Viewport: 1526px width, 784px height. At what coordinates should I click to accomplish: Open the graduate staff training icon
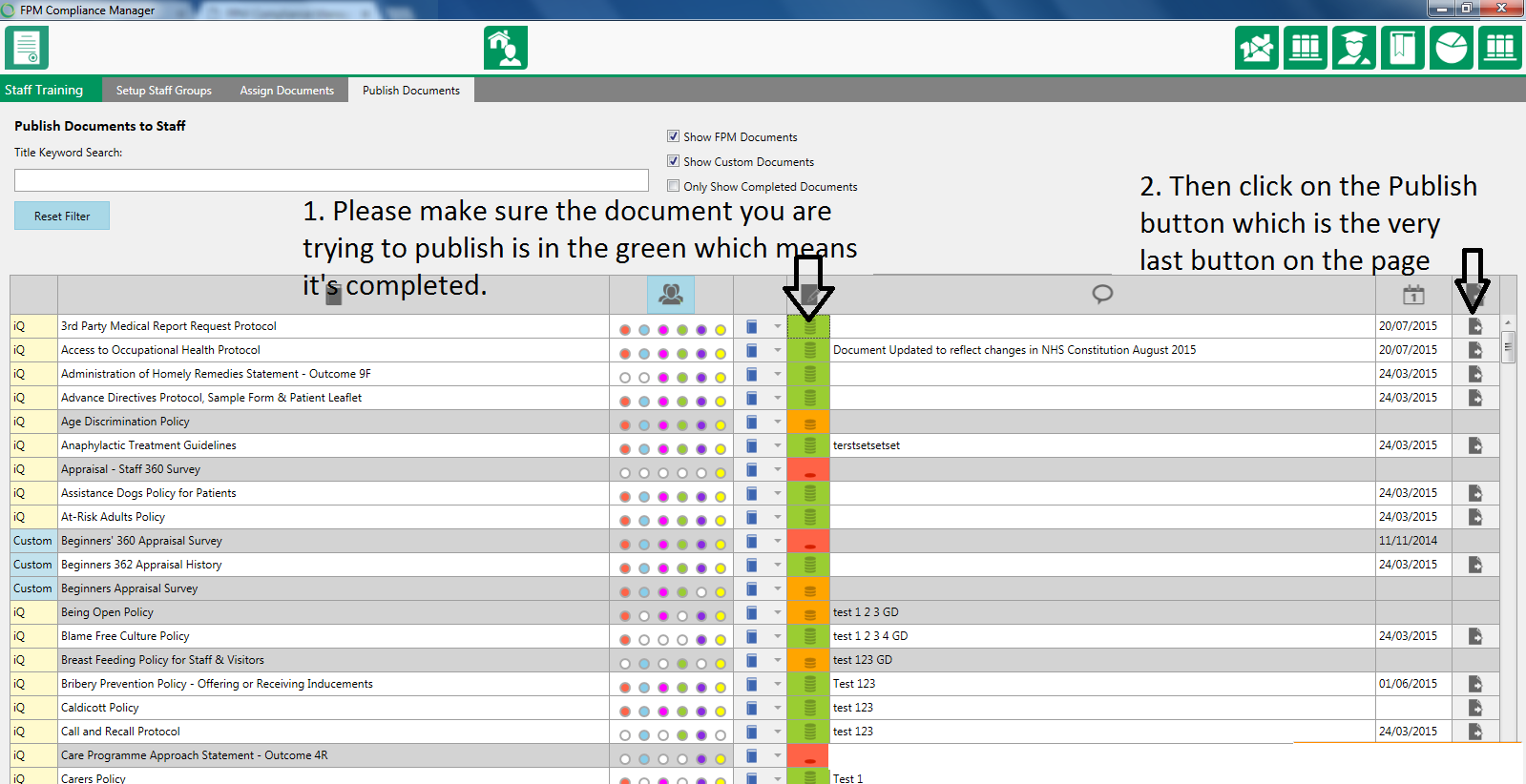click(1353, 48)
